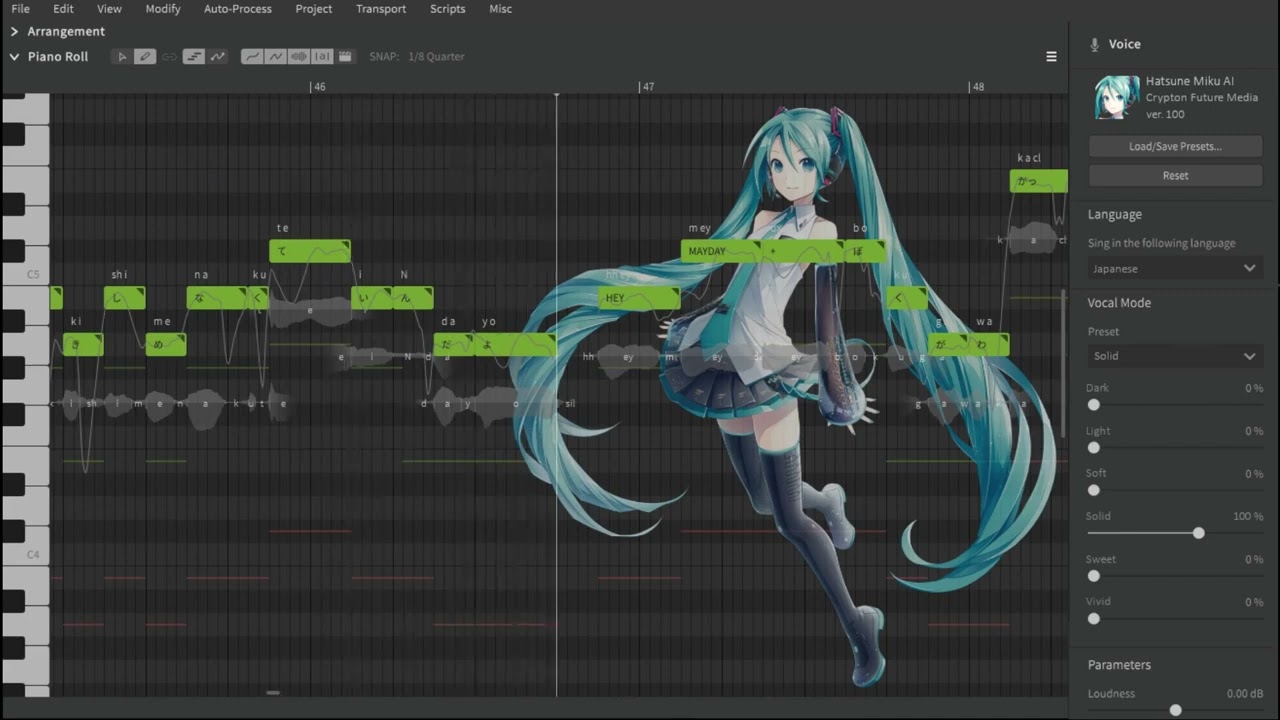The height and width of the screenshot is (720, 1280).
Task: Open the Japanese language dropdown
Action: pos(1175,268)
